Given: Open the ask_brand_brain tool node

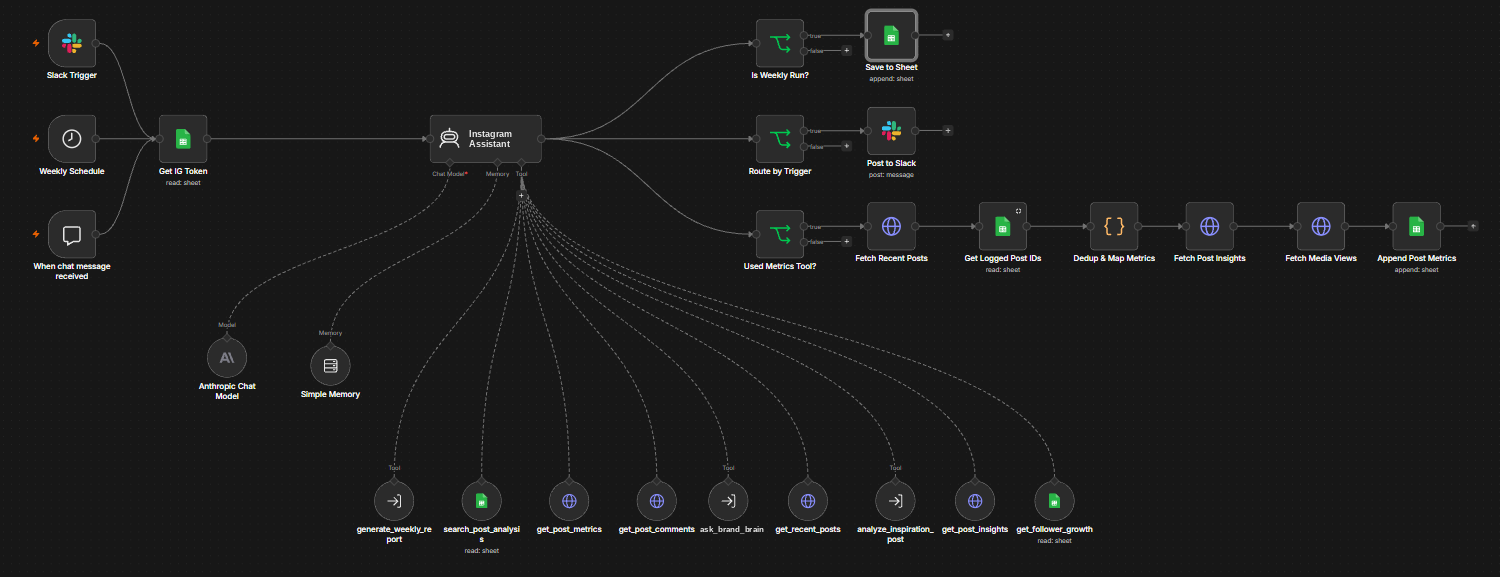Looking at the screenshot, I should click(x=728, y=500).
